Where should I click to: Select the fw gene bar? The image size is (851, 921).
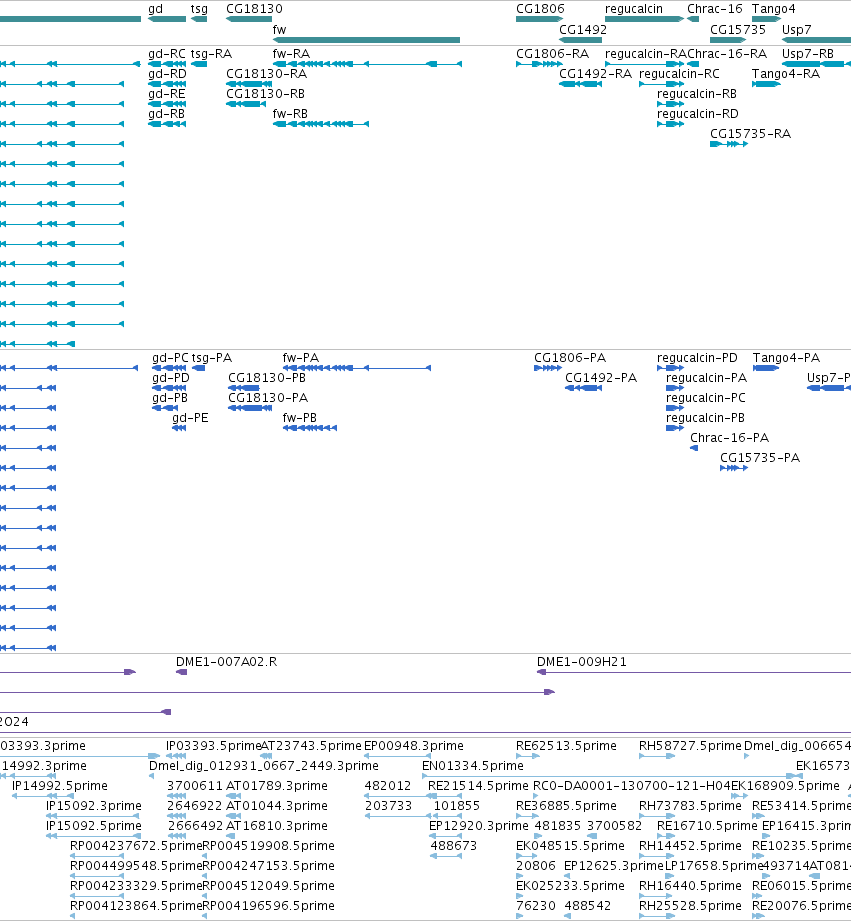tap(366, 40)
